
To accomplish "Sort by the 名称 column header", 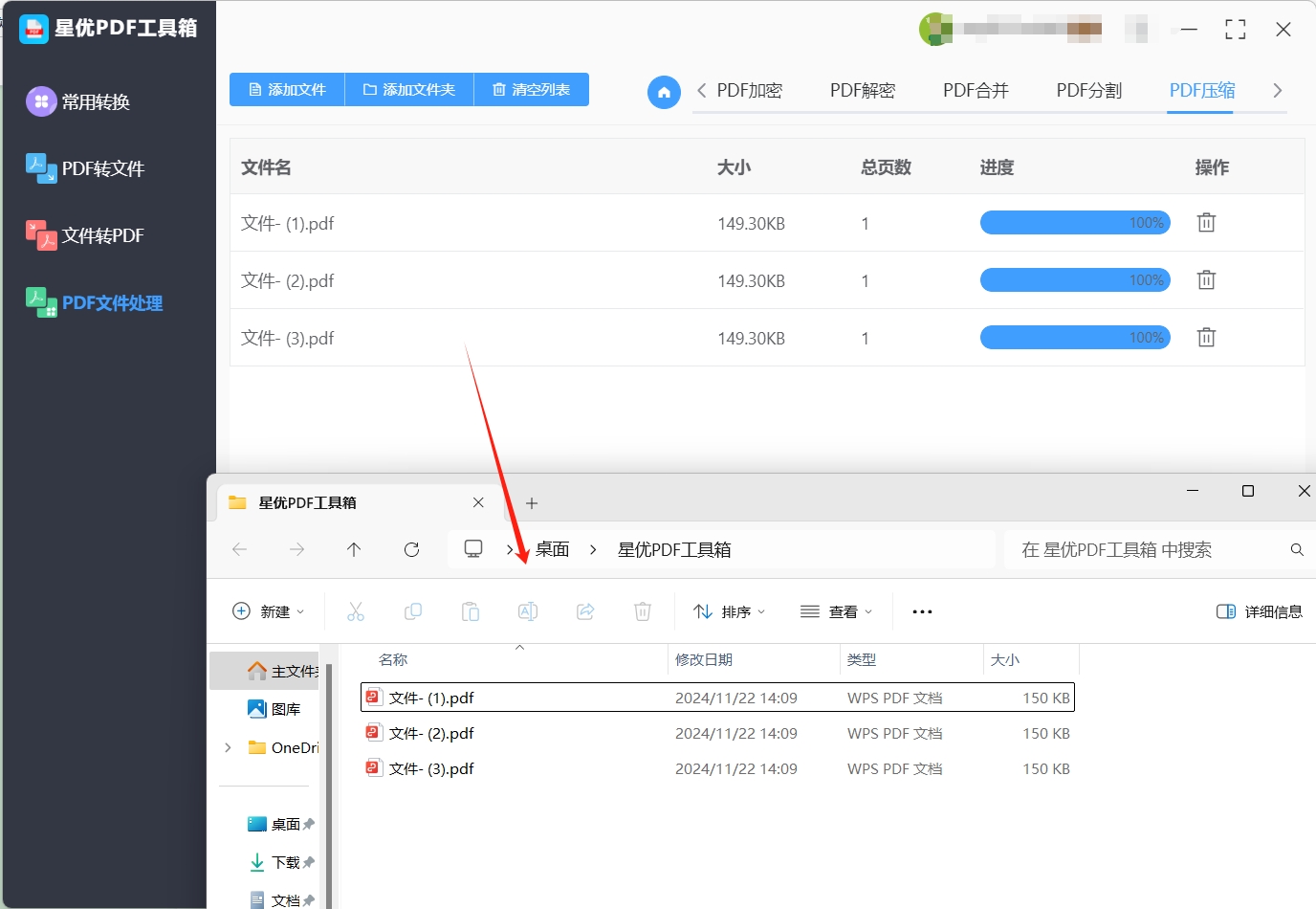I will [393, 659].
